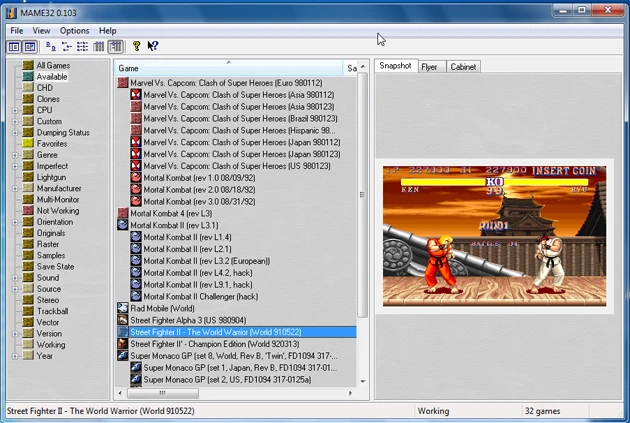Select the Trackball folder
The width and height of the screenshot is (630, 423).
point(52,311)
